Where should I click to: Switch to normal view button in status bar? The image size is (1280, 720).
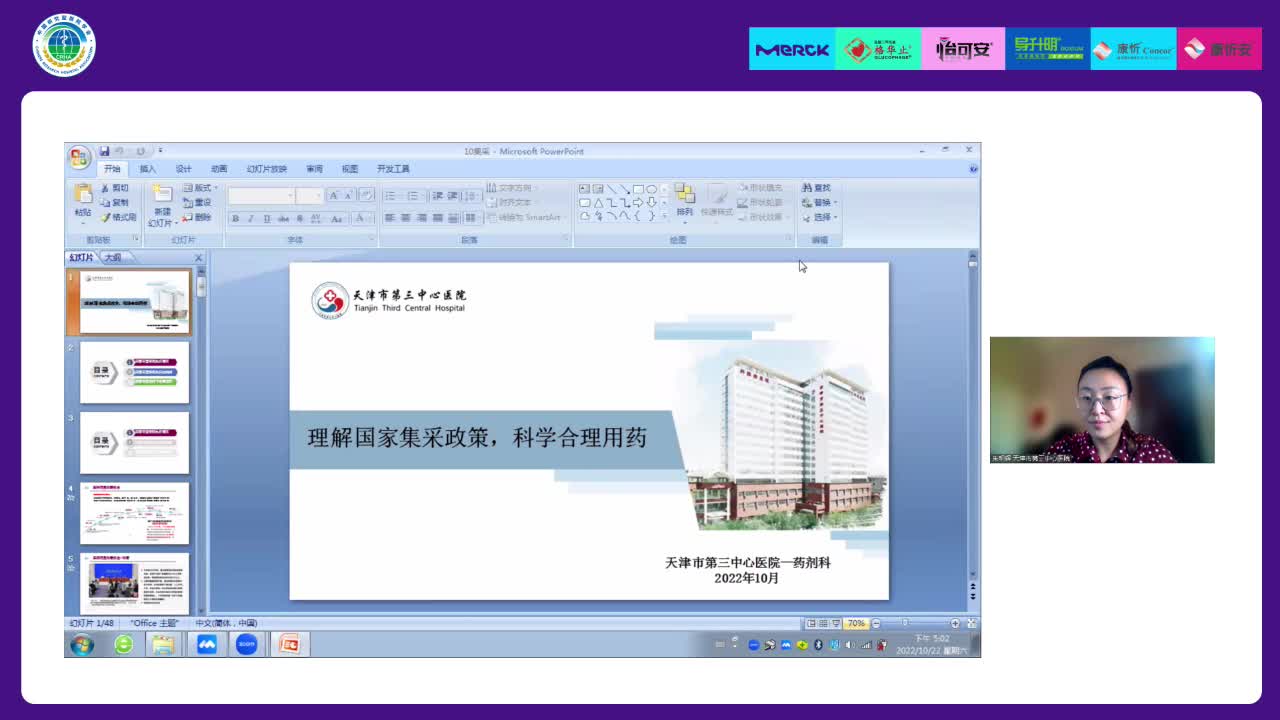[x=811, y=623]
